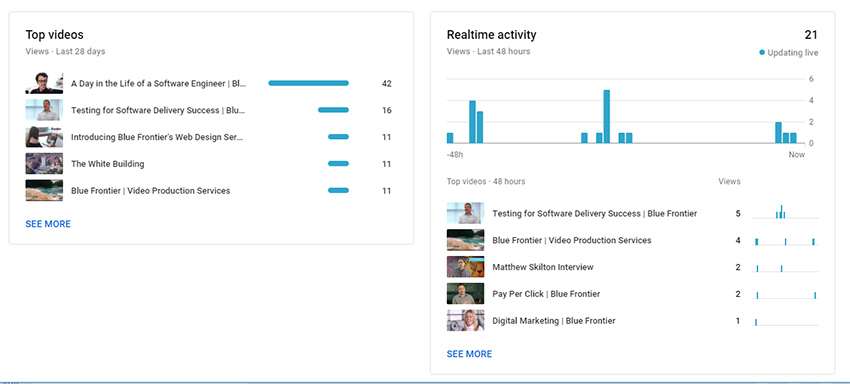Click the view count 42
Screen dimensions: 850x384
point(386,84)
